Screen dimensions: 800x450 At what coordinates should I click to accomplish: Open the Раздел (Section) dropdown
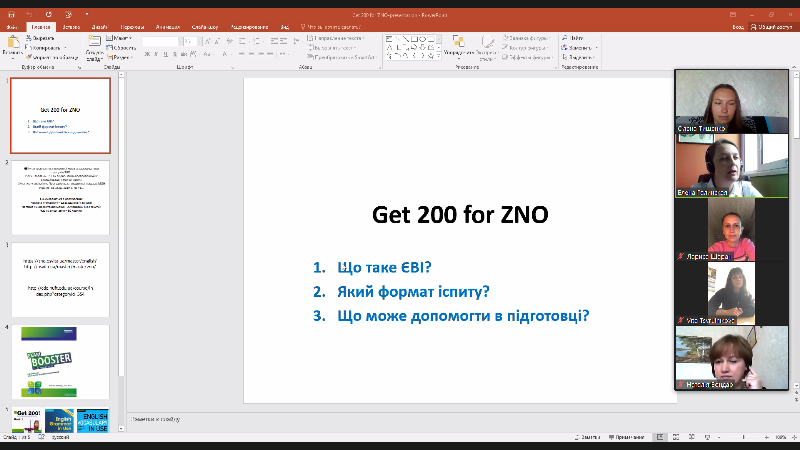(120, 58)
